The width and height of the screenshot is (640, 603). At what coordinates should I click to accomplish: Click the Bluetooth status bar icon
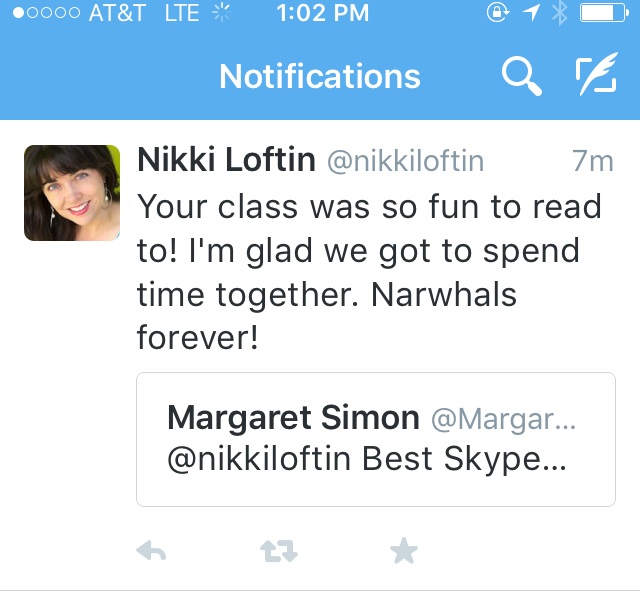560,14
